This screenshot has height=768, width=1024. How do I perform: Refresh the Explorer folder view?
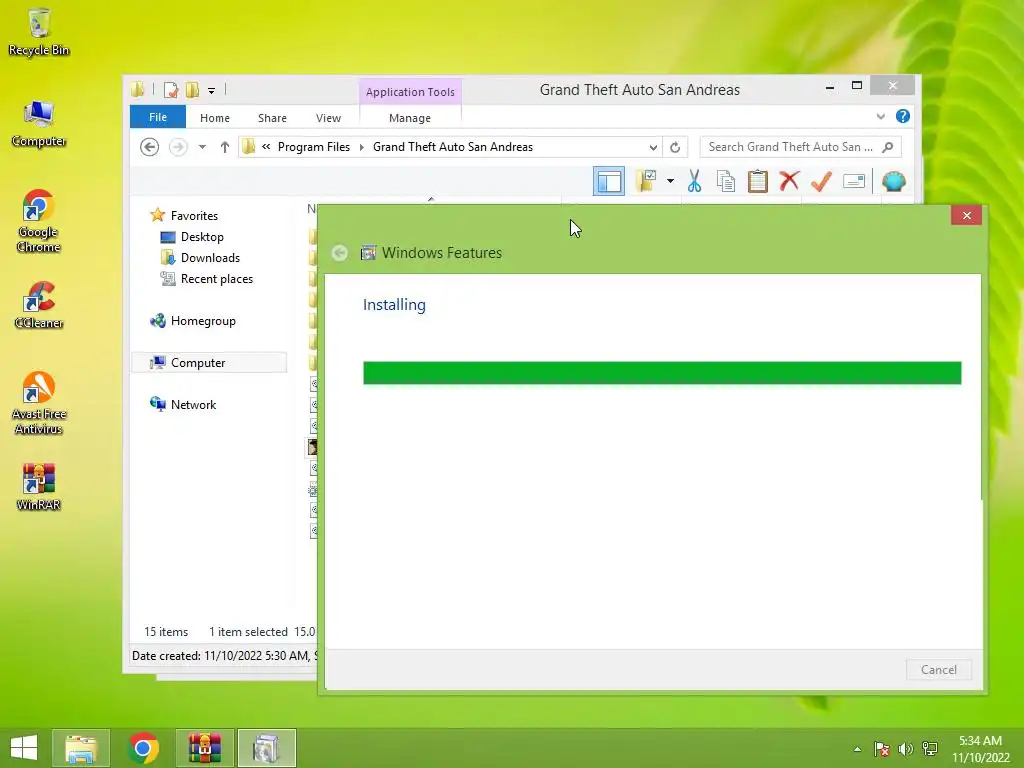[675, 147]
